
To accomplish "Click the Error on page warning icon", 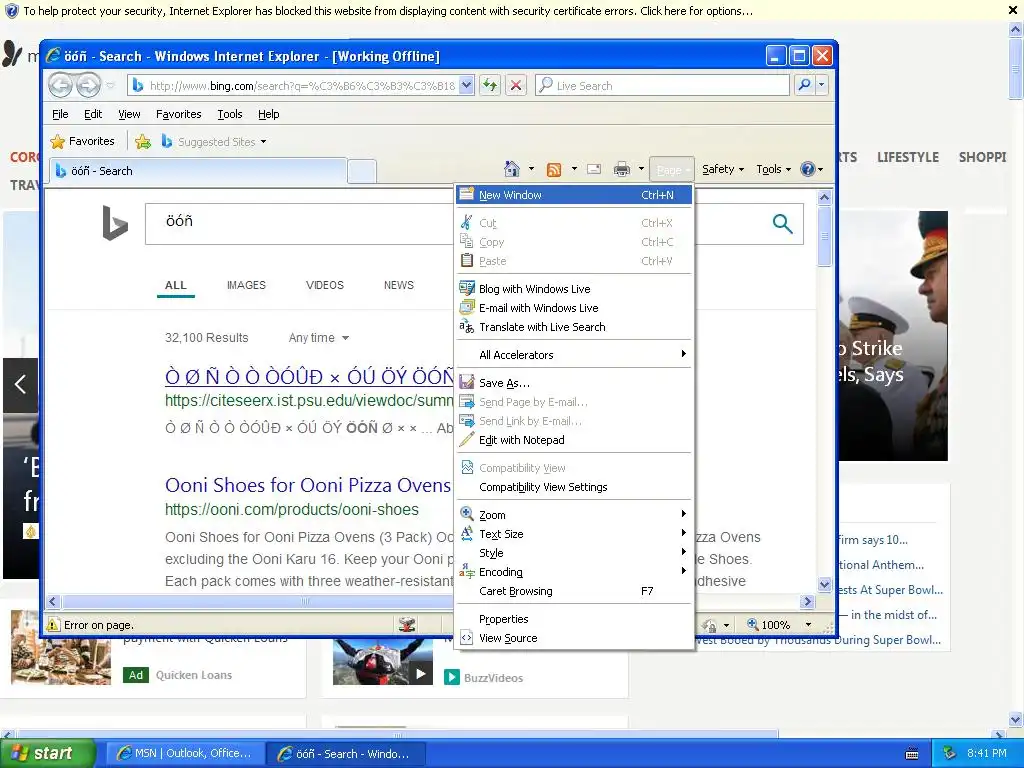I will [54, 625].
